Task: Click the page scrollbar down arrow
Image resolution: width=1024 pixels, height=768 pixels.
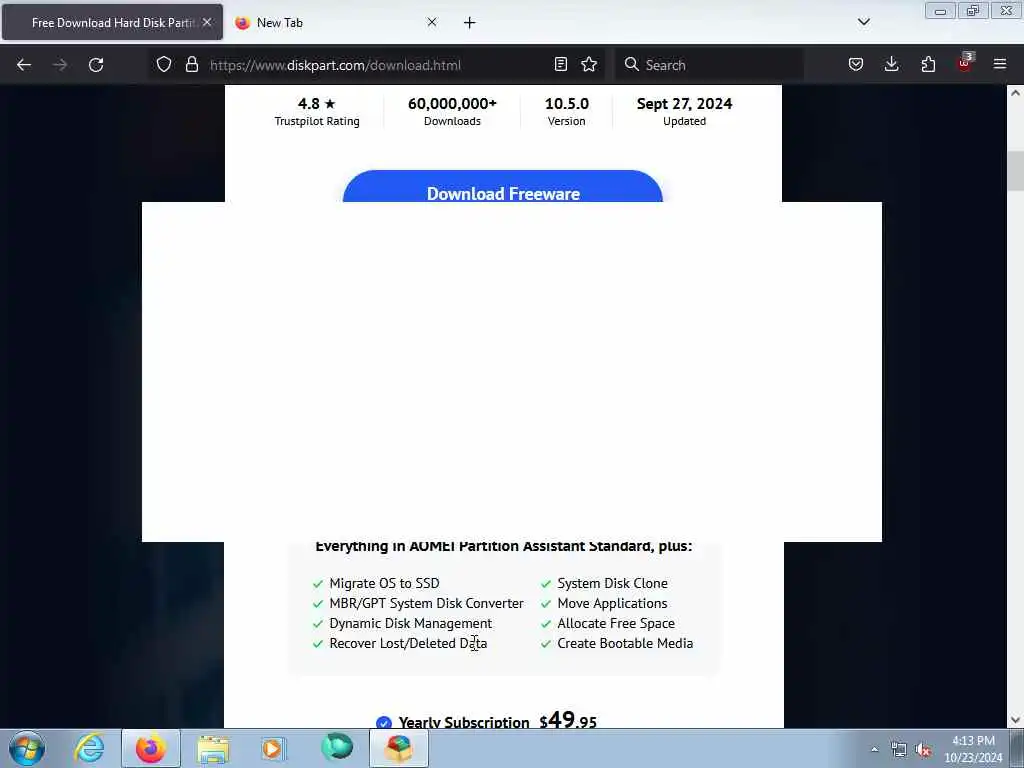Action: coord(1016,720)
